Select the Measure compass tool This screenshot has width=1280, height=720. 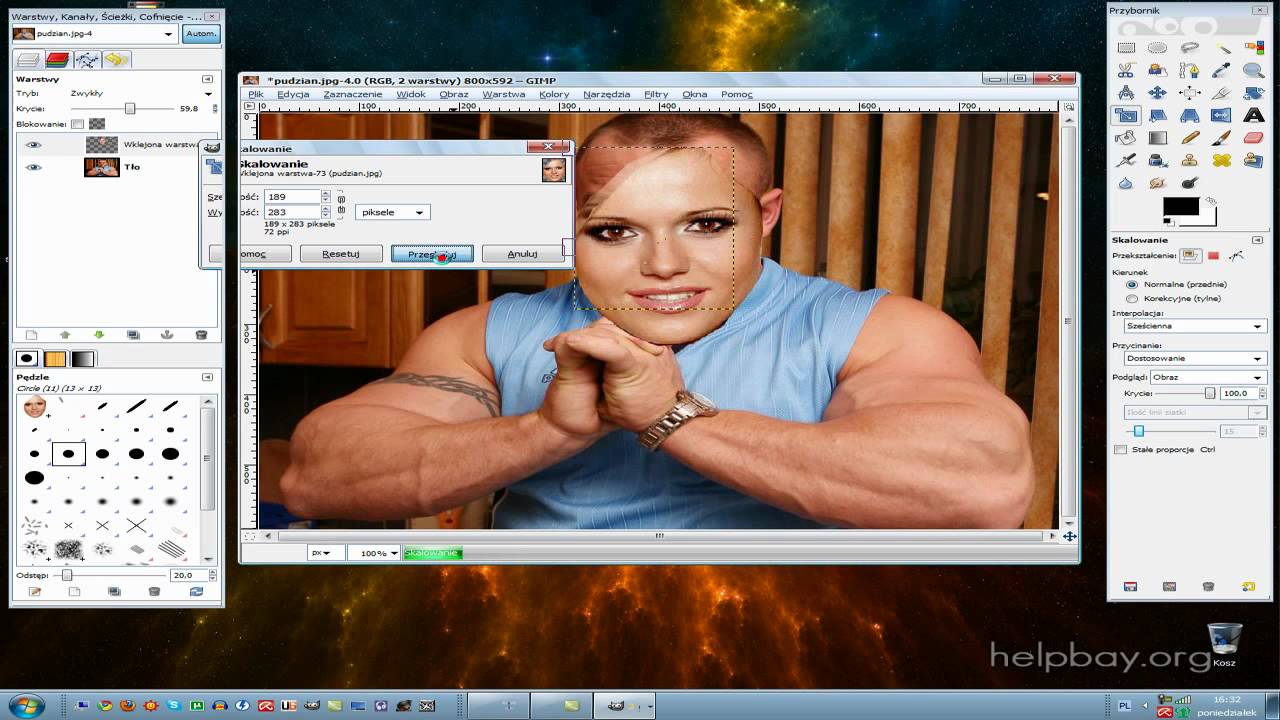[x=1126, y=93]
